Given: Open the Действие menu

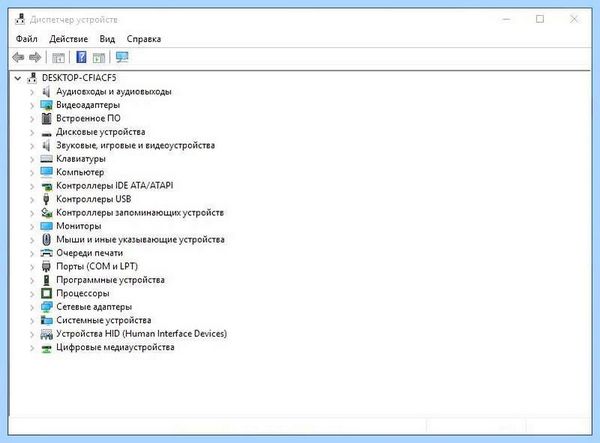Looking at the screenshot, I should pyautogui.click(x=68, y=39).
